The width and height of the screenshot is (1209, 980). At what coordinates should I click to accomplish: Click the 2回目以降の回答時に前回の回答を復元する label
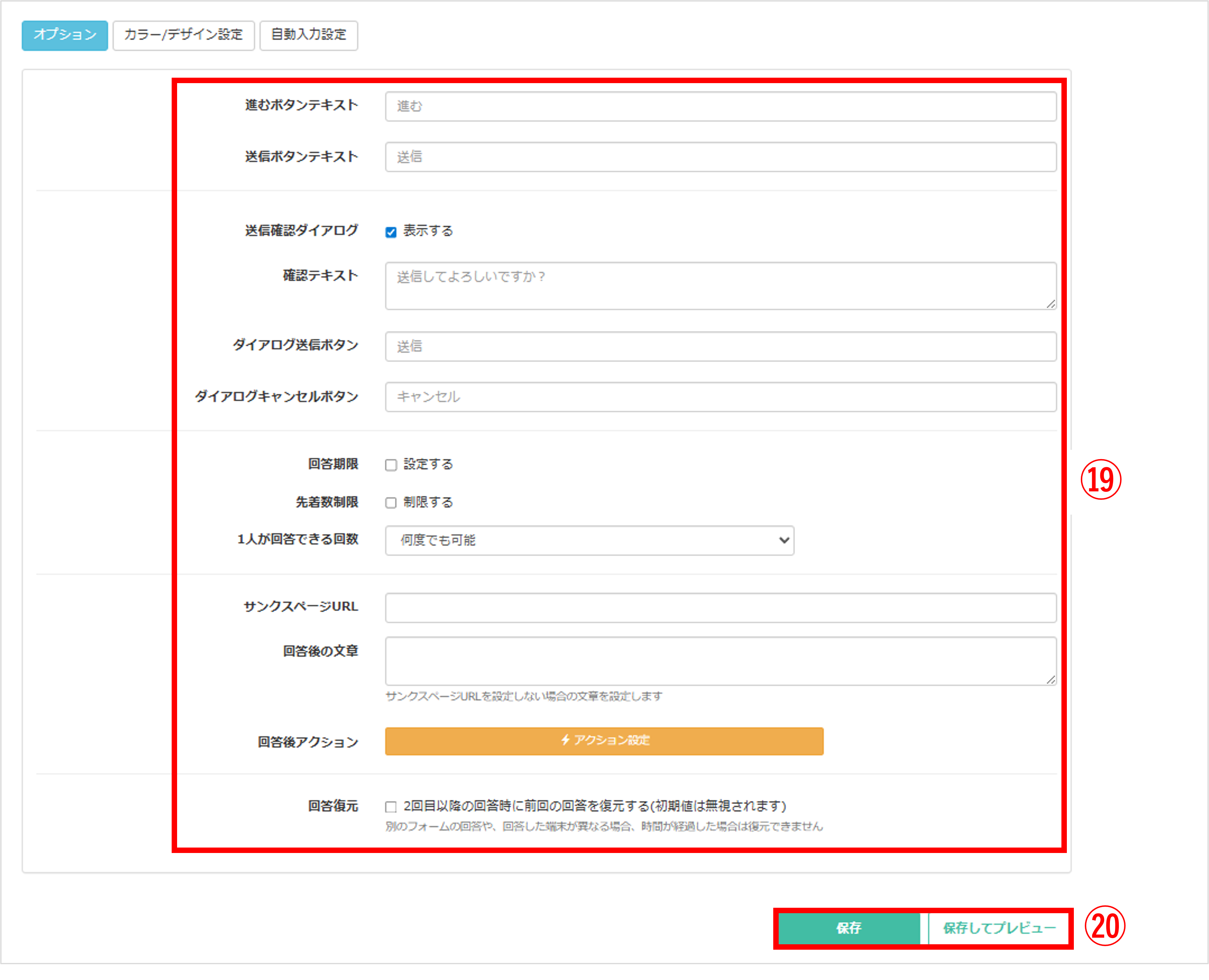[594, 806]
